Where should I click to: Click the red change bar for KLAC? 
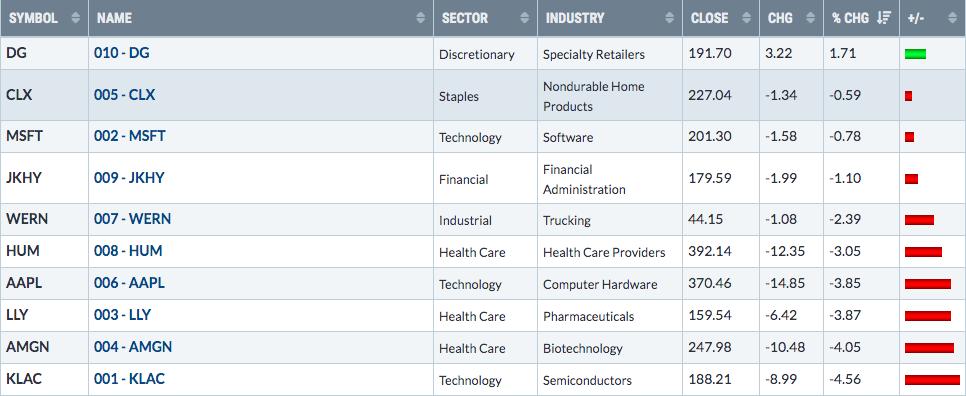click(x=932, y=380)
